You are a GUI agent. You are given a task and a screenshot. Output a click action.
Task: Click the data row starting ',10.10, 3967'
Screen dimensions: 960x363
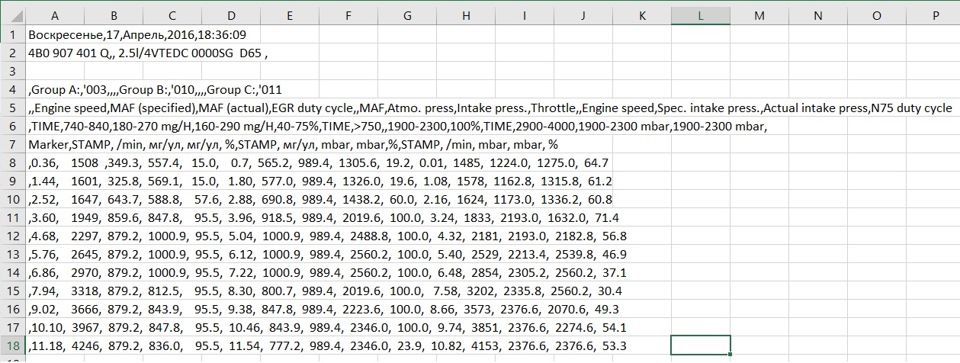pos(328,327)
